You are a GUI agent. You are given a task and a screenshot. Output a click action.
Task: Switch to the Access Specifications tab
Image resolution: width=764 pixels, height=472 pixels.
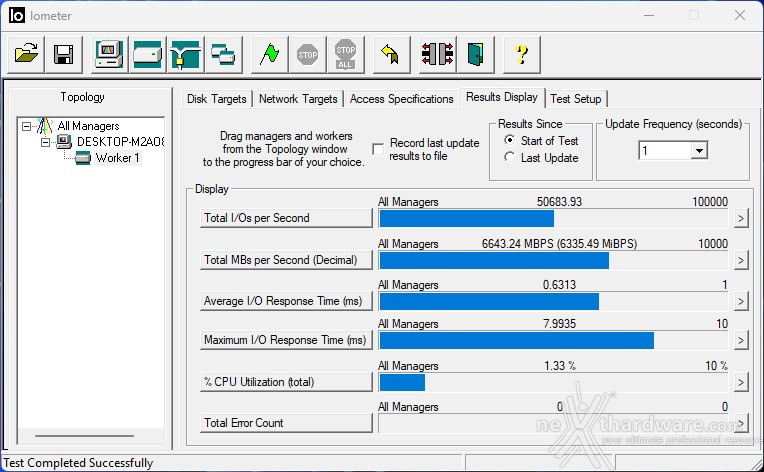401,99
